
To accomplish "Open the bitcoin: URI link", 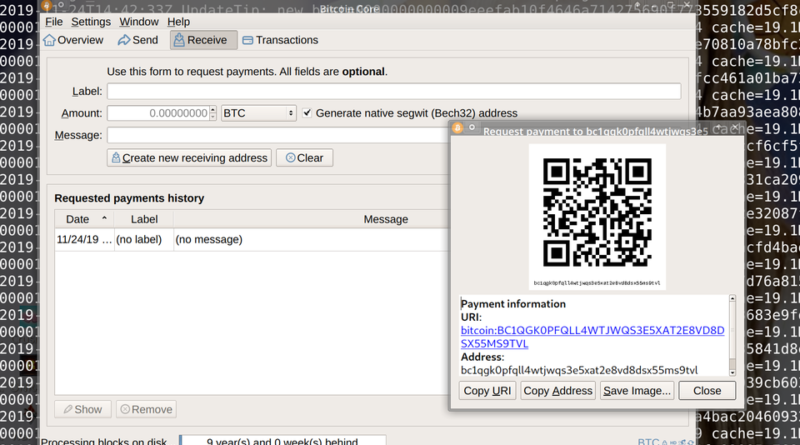I will (x=592, y=337).
